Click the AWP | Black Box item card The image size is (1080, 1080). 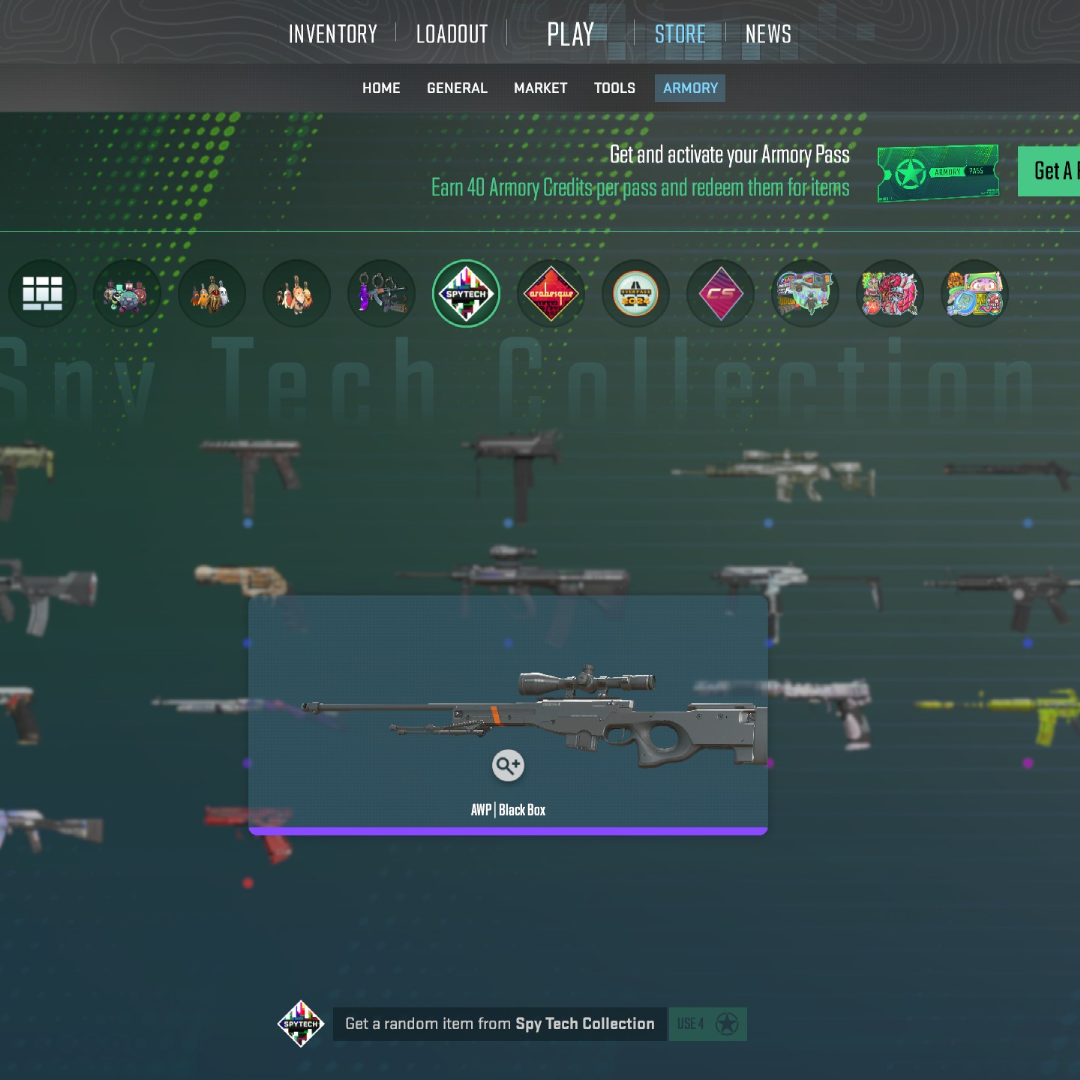508,715
